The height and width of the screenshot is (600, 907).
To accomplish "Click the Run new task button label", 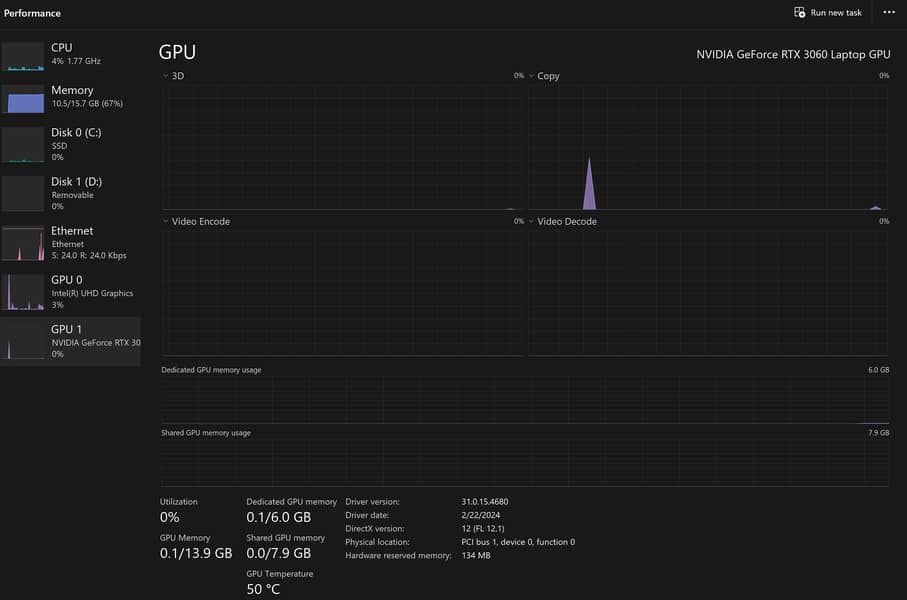I will click(836, 13).
